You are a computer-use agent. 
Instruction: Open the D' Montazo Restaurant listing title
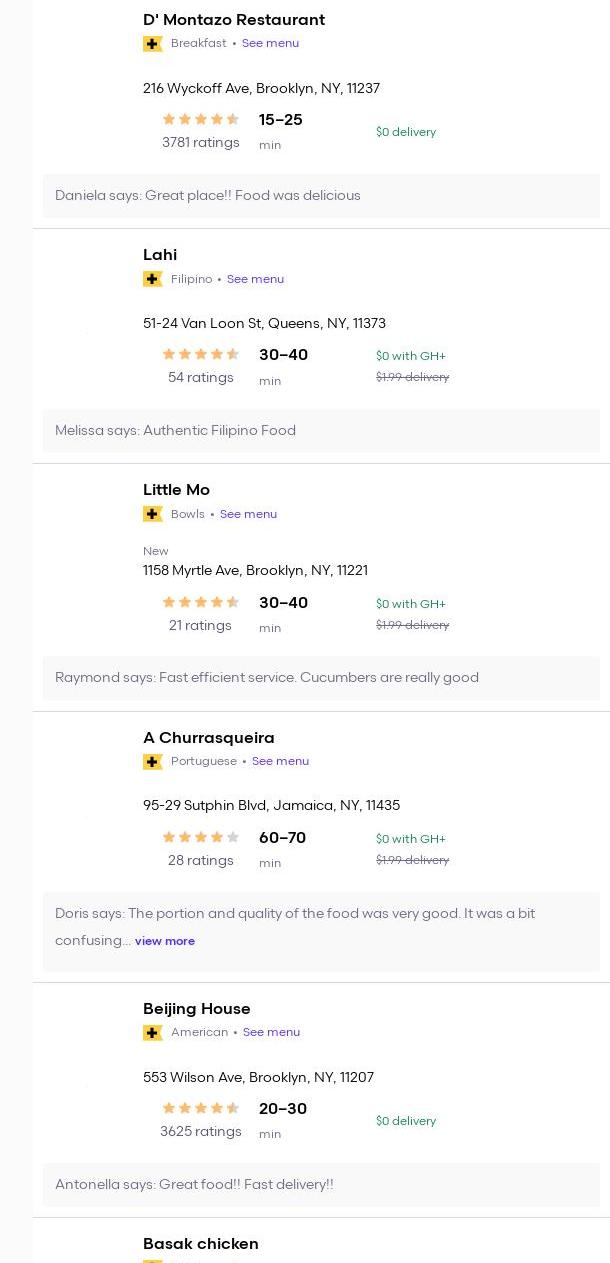(234, 20)
